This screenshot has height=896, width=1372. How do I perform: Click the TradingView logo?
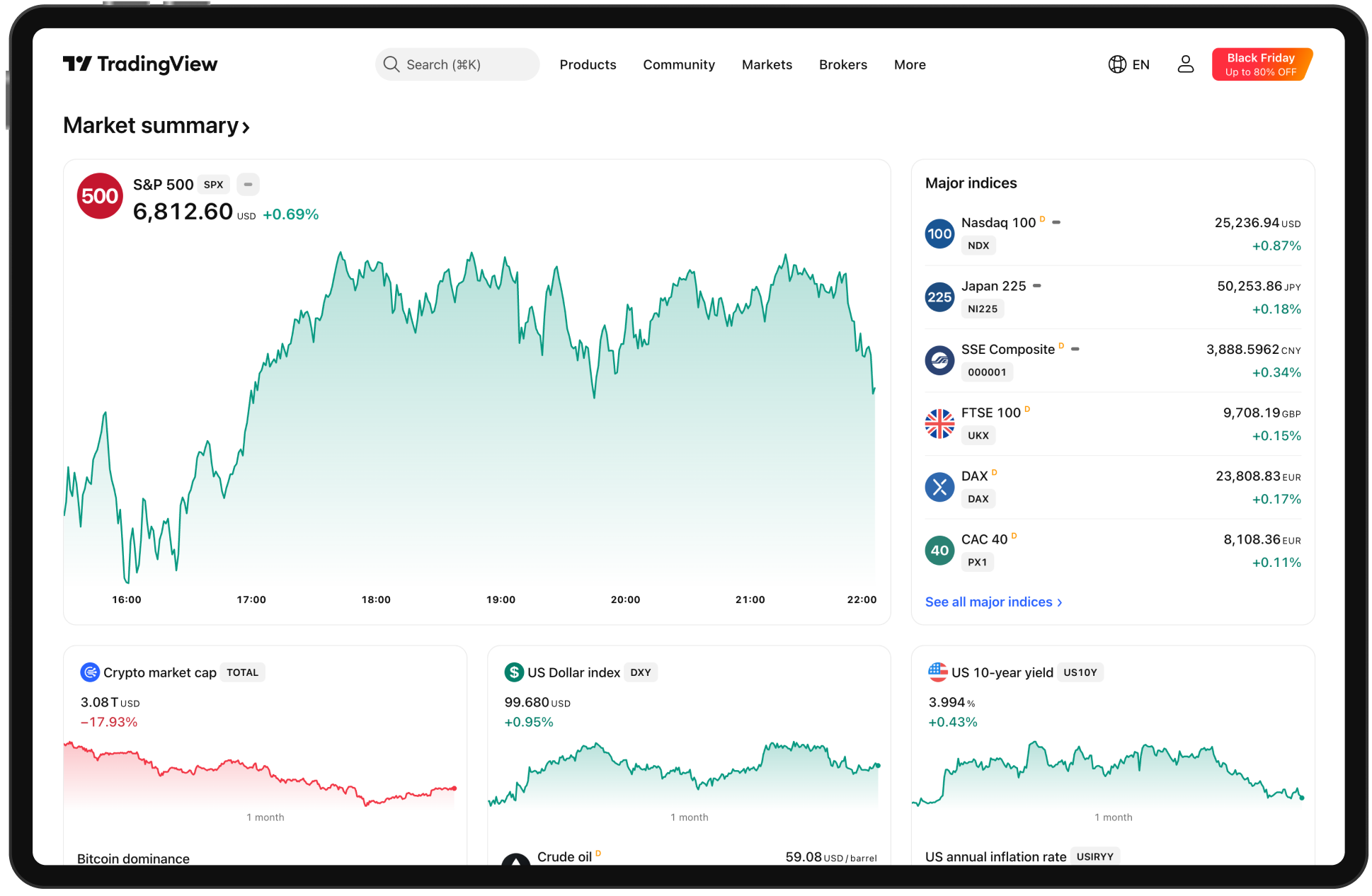140,64
